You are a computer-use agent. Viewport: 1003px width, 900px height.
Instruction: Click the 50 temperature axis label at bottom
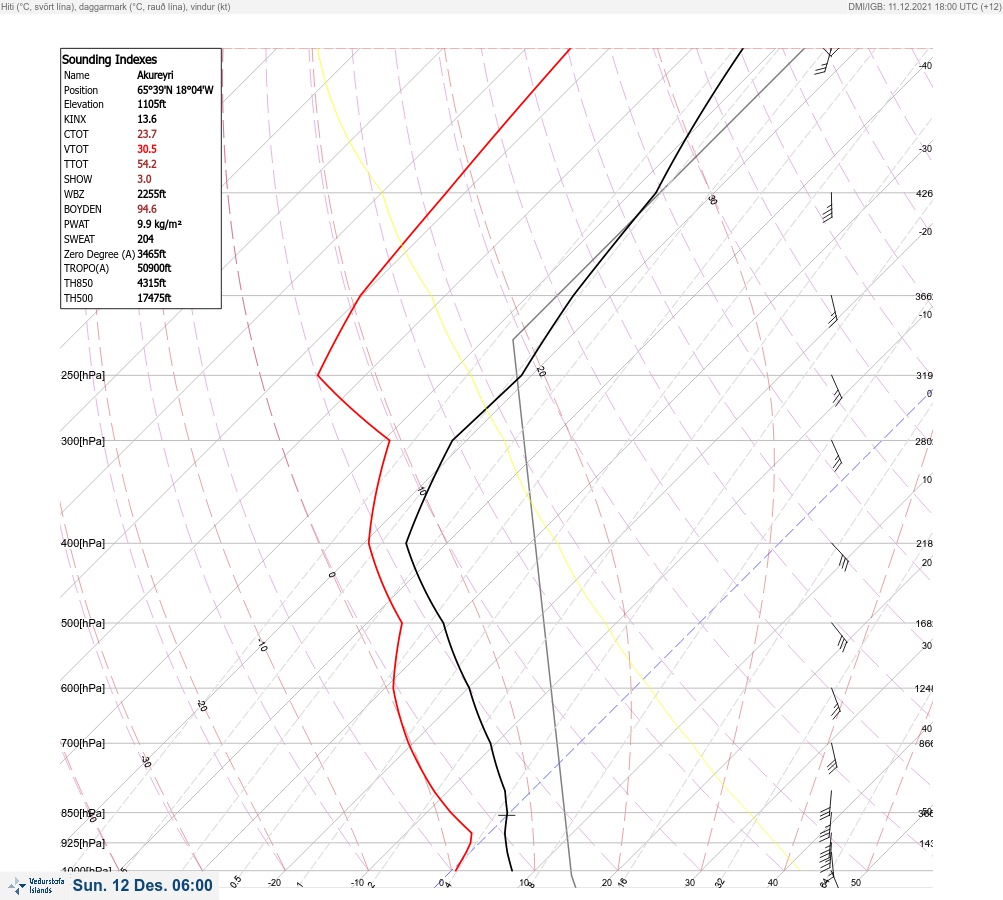click(856, 883)
